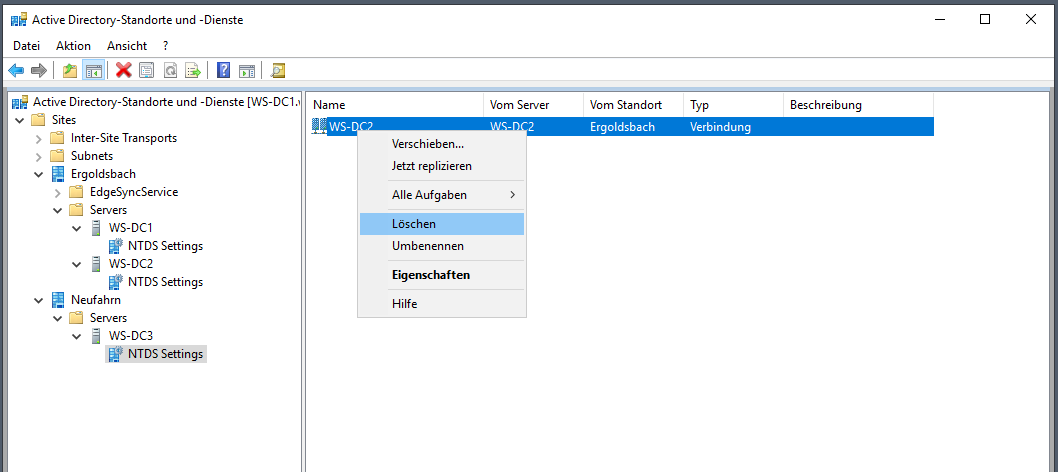Viewport: 1058px width, 472px height.
Task: Open the Aktion menu
Action: [x=74, y=46]
